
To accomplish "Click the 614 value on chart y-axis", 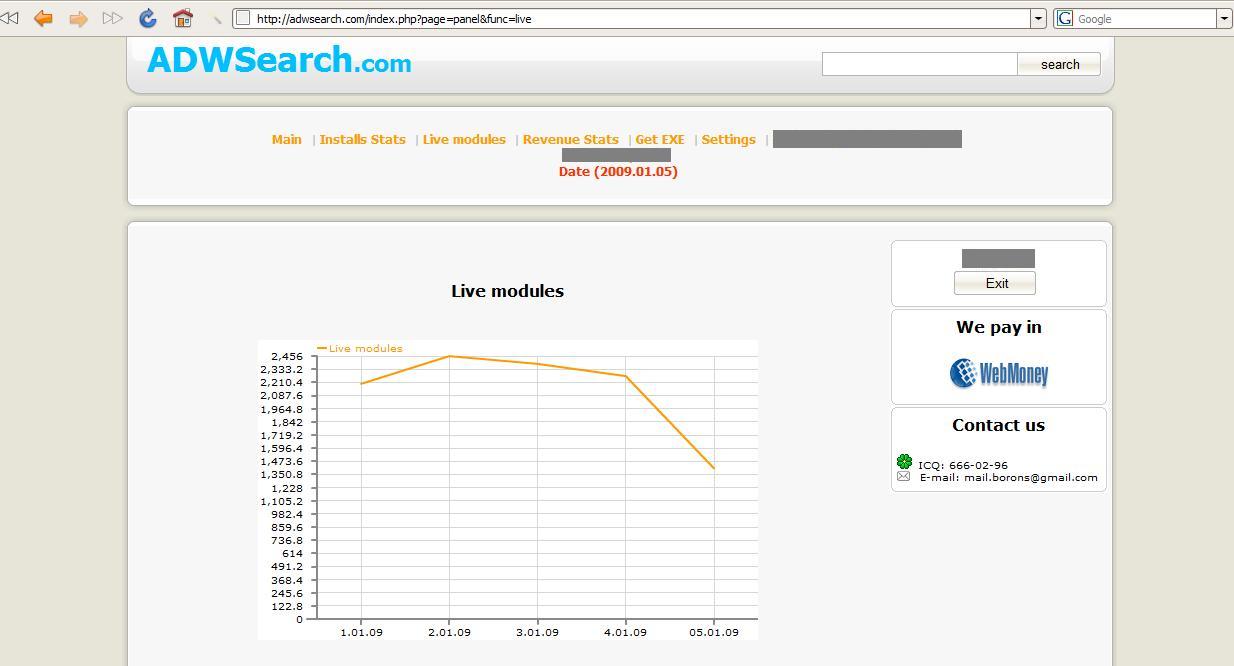I will click(x=293, y=553).
